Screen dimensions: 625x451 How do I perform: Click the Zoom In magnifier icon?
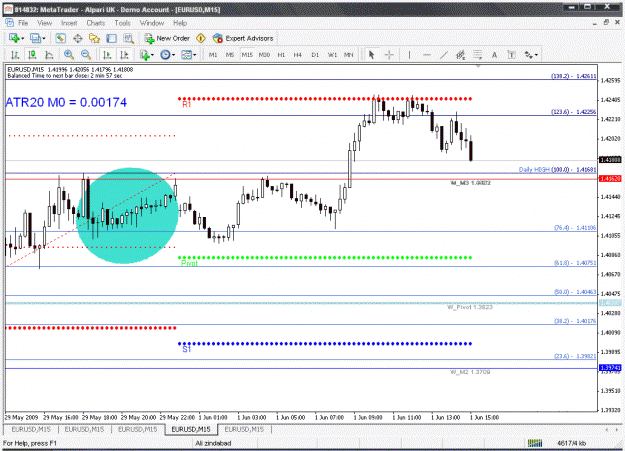(x=69, y=55)
